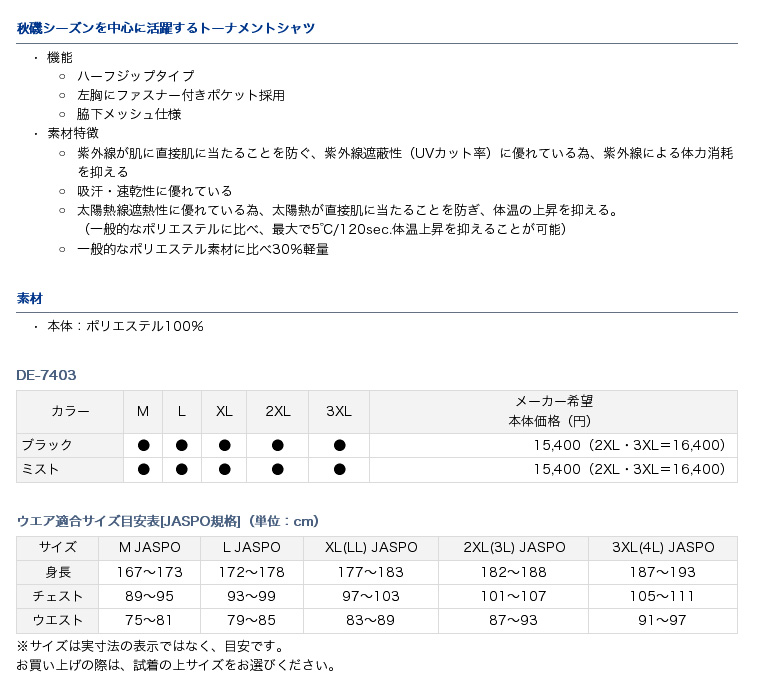
Task: Click the 'M JASPO' column header
Action: tap(150, 548)
